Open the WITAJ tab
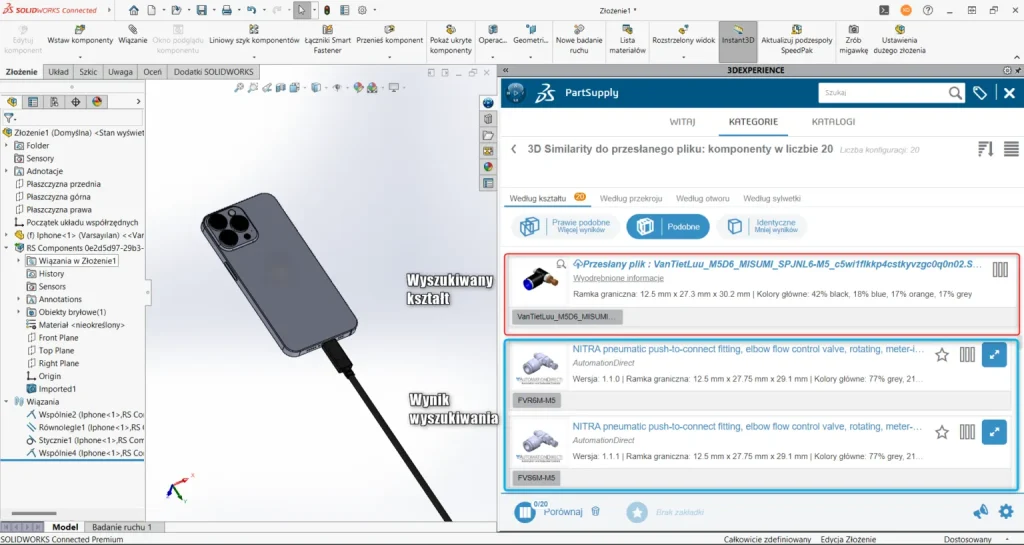This screenshot has height=545, width=1024. tap(682, 121)
